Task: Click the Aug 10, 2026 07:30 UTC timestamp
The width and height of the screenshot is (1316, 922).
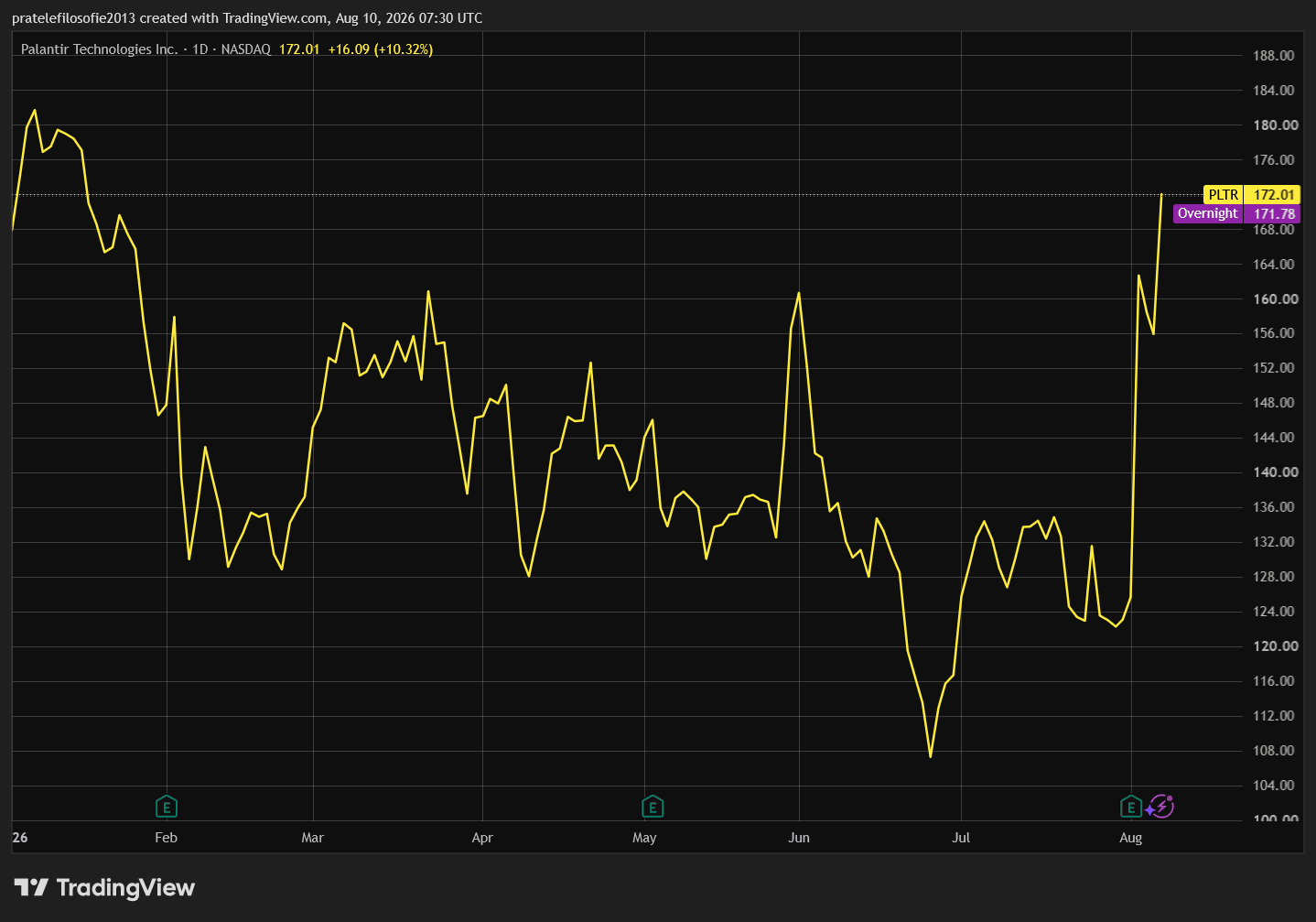Action: [x=409, y=18]
